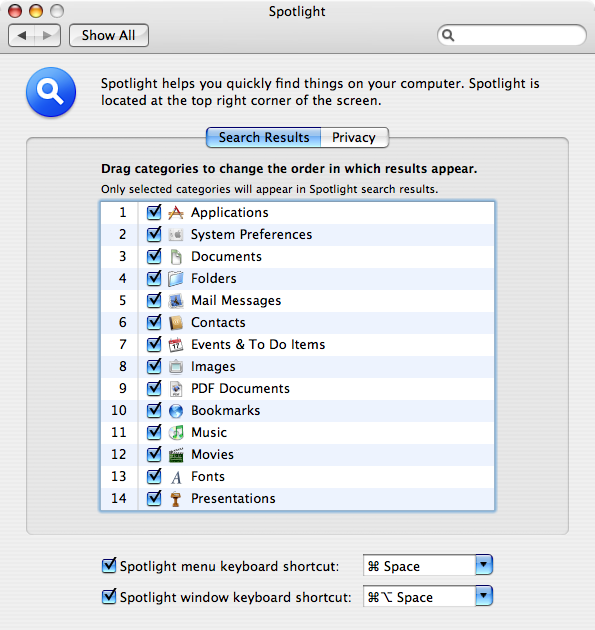The height and width of the screenshot is (630, 595).
Task: Select the PDF Documents row label
Action: pos(240,389)
